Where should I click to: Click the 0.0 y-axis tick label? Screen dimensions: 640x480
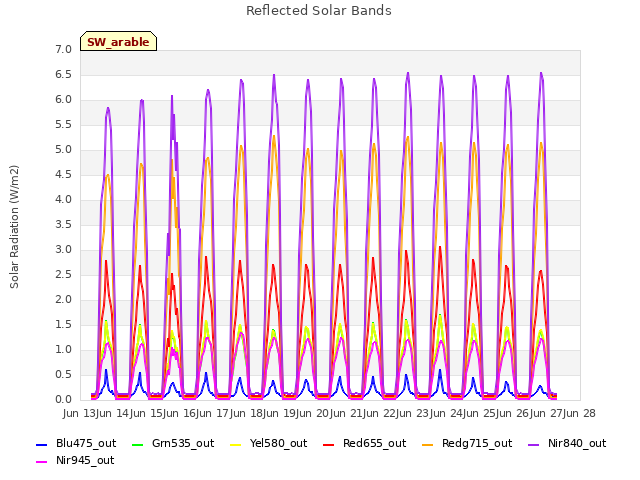(63, 399)
